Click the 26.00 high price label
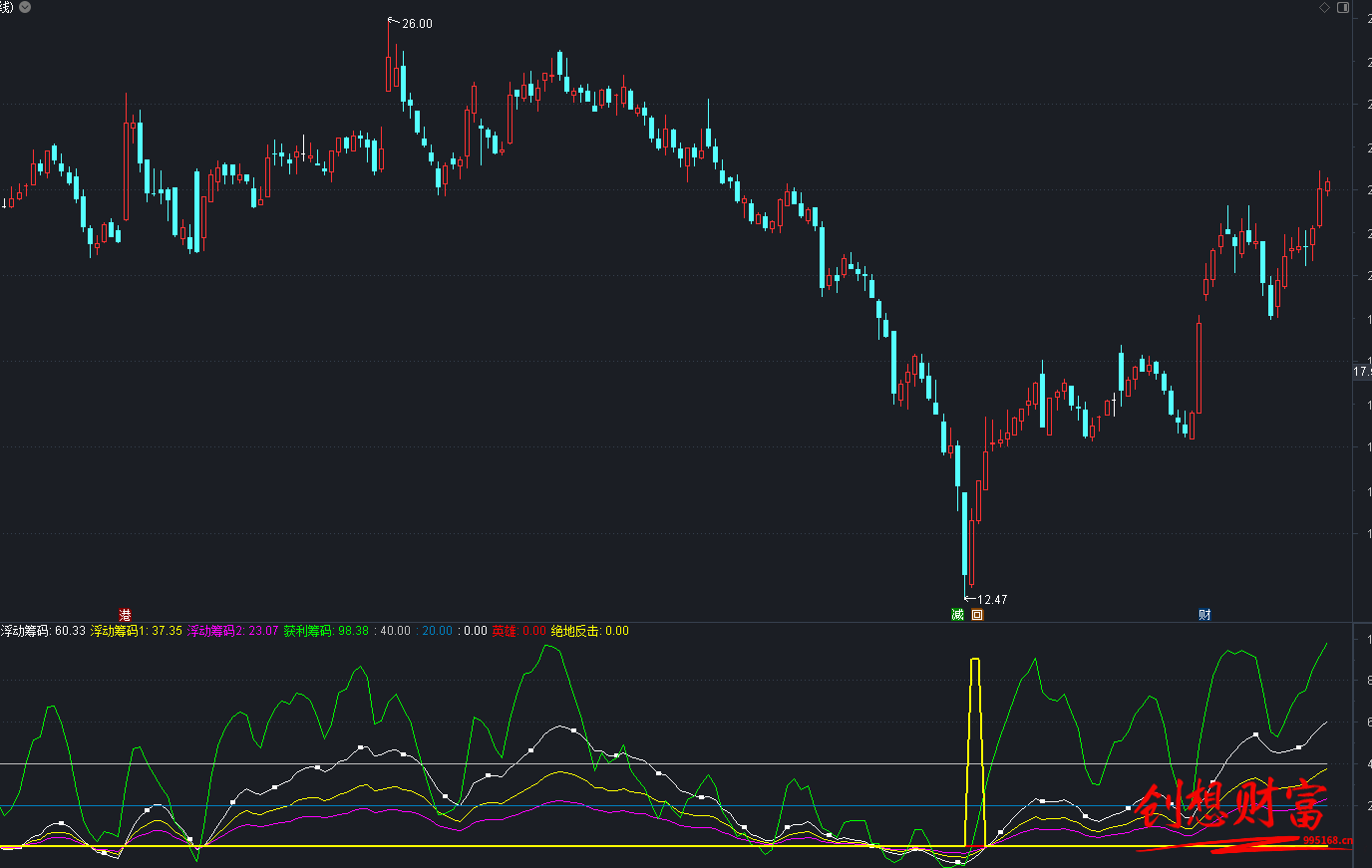 [x=417, y=24]
